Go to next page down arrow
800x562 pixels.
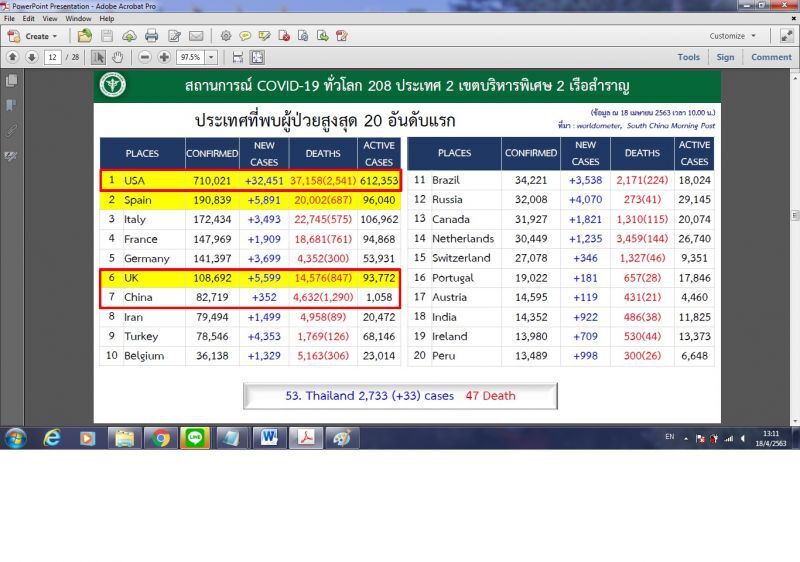point(32,57)
